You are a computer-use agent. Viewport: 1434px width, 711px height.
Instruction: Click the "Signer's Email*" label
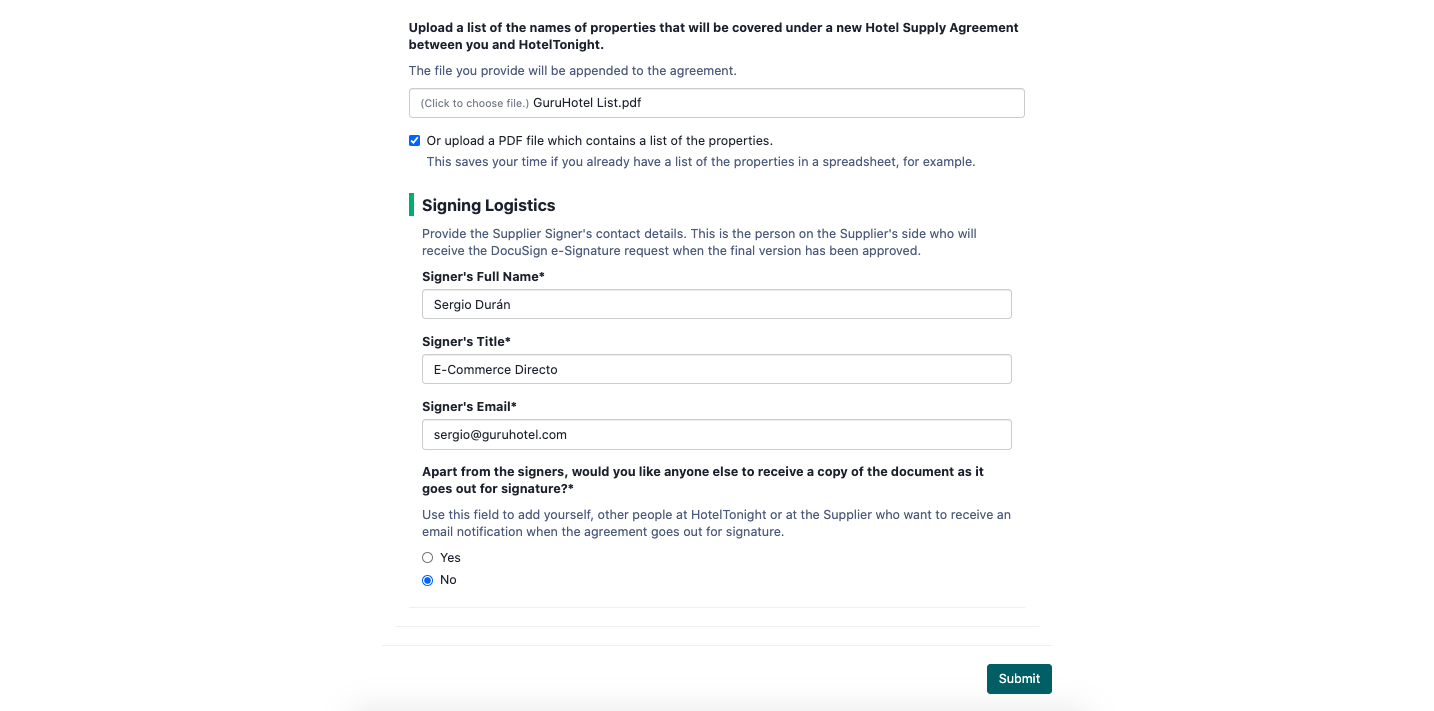coord(469,406)
